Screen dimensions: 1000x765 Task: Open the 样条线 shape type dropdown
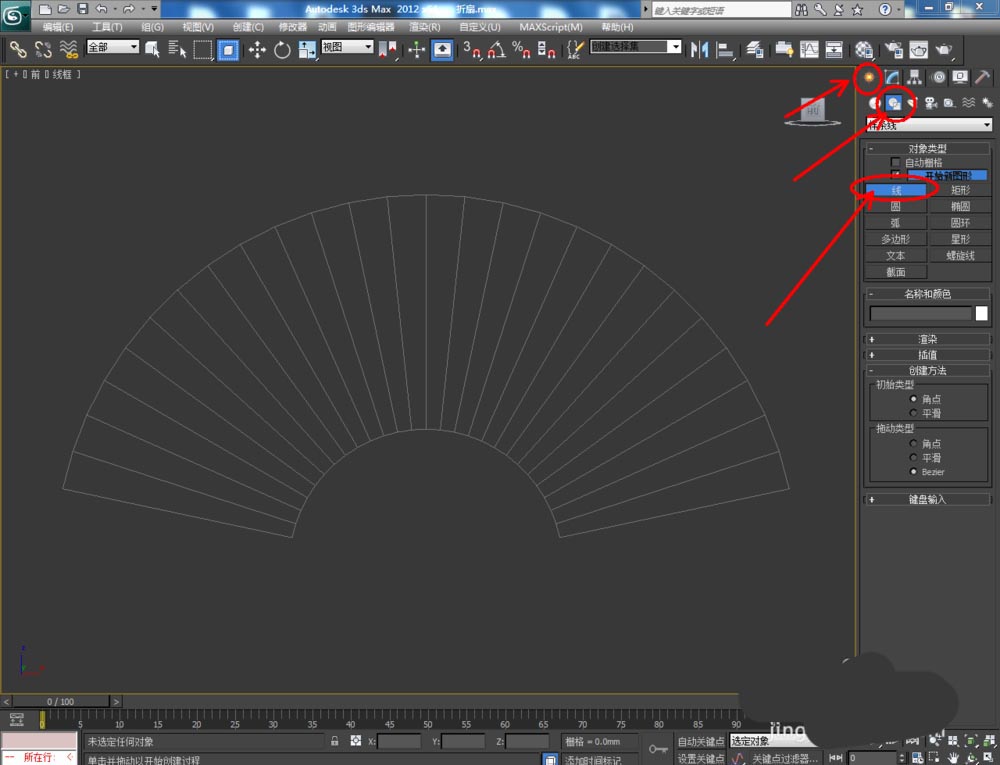click(x=929, y=125)
